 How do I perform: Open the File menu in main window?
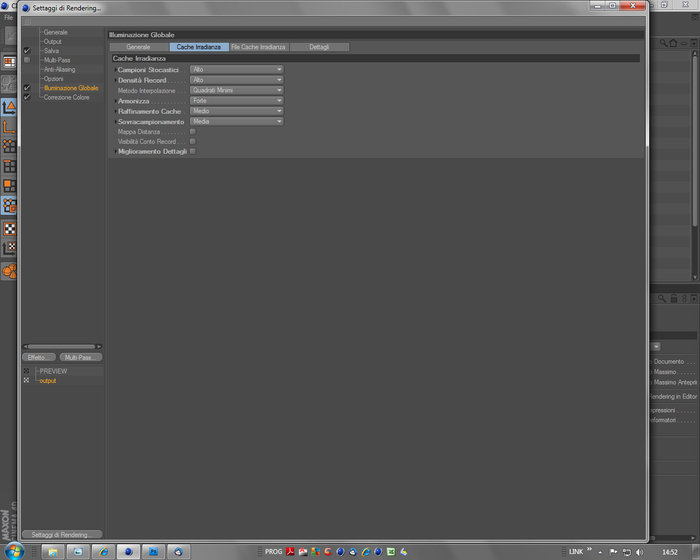8,17
